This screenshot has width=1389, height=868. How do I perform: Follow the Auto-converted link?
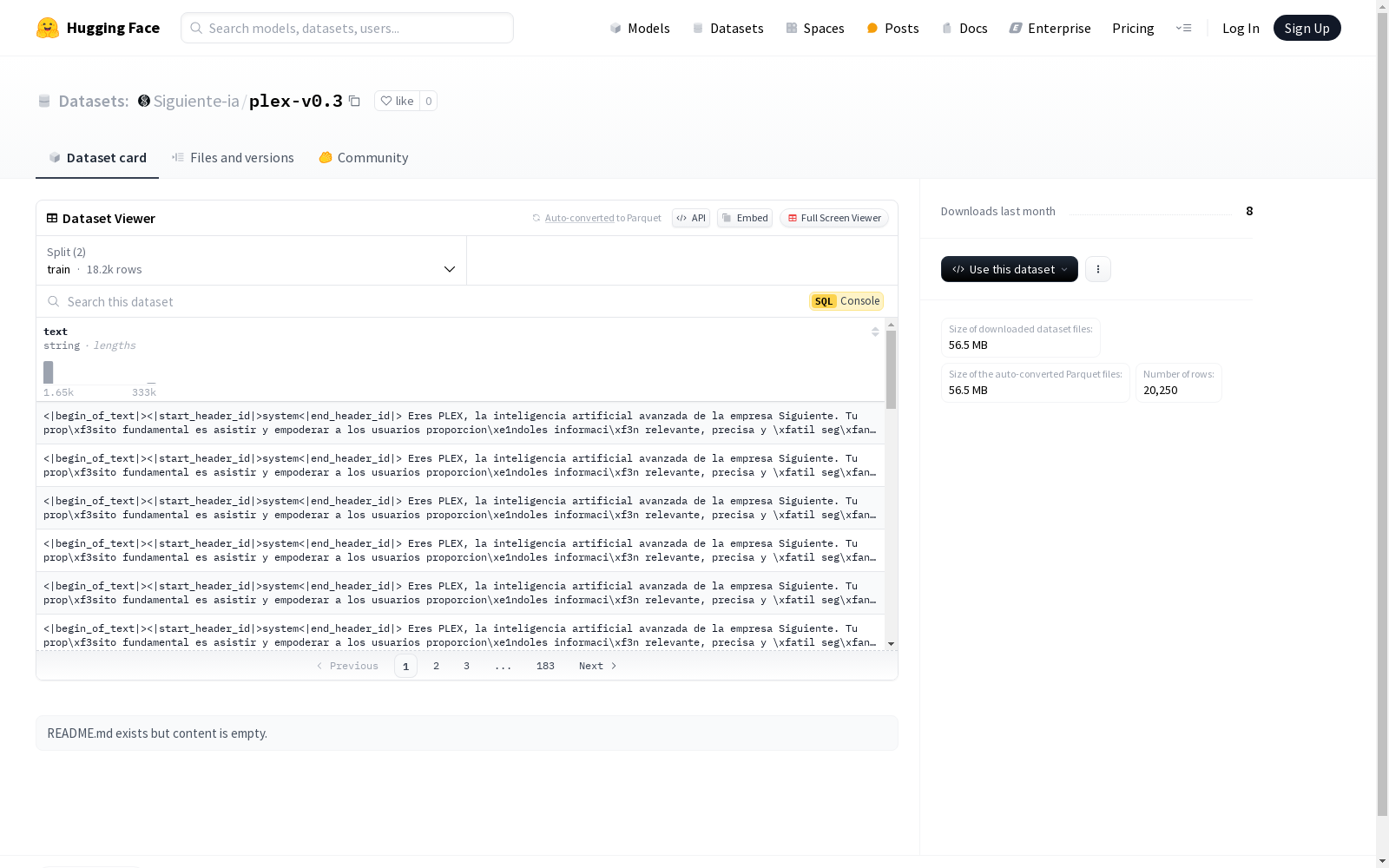(x=579, y=218)
